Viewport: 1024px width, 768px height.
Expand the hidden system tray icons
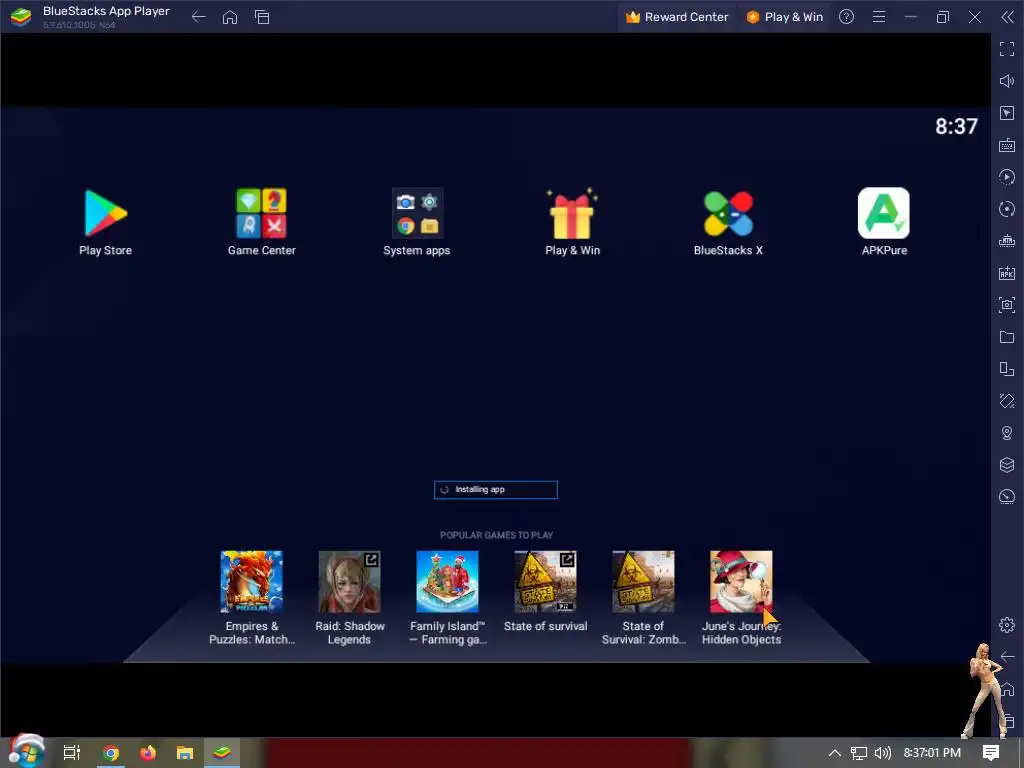click(834, 753)
